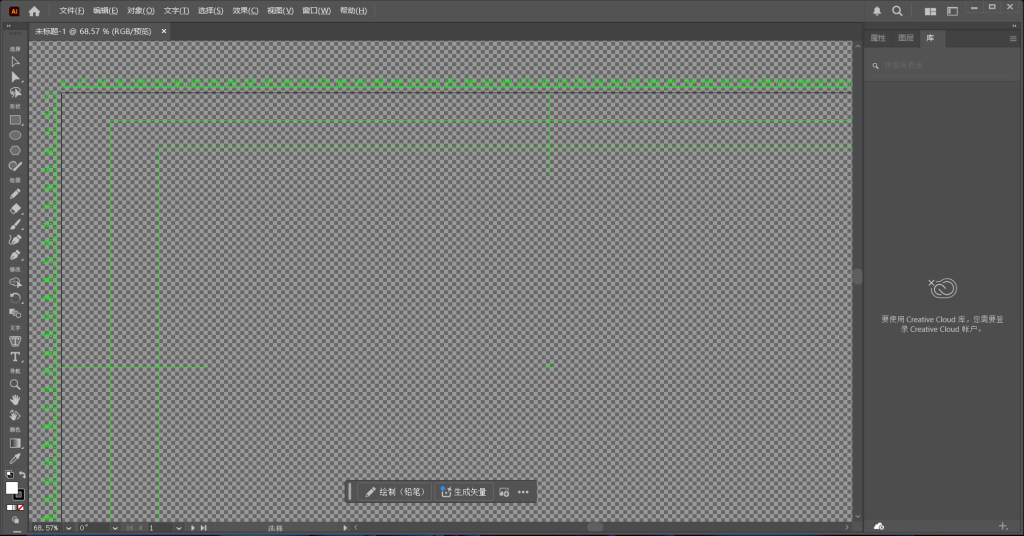1024x536 pixels.
Task: Open the 窗口(W) menu
Action: 316,10
